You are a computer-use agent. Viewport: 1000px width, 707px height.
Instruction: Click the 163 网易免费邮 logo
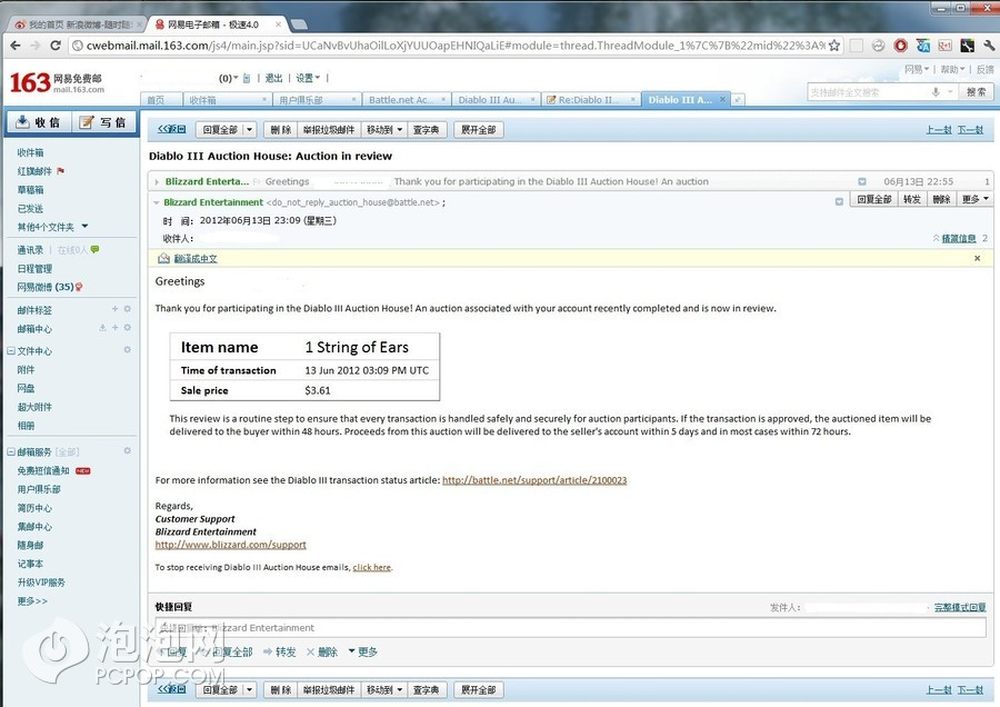56,82
